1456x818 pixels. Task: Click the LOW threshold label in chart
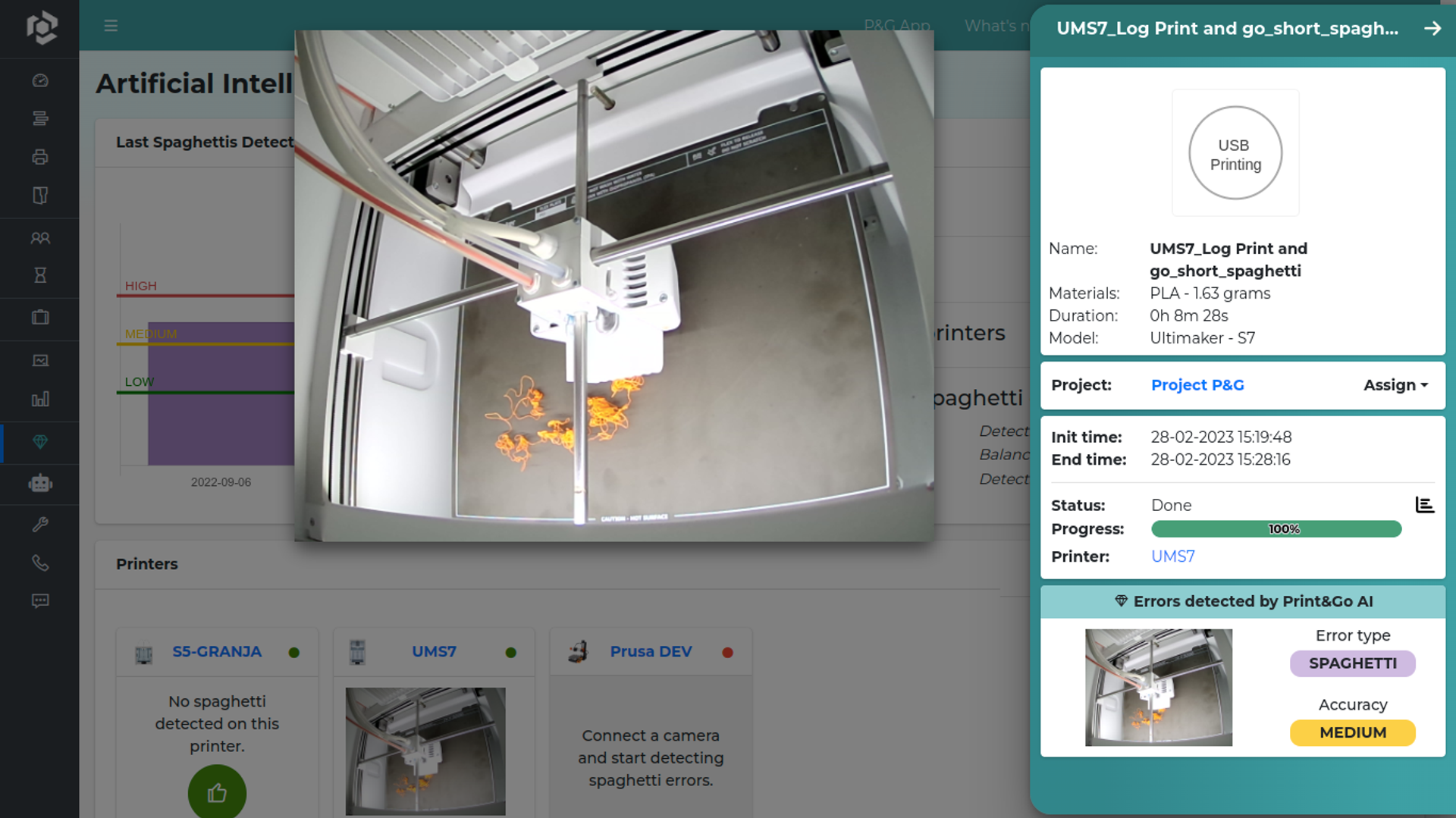point(140,382)
